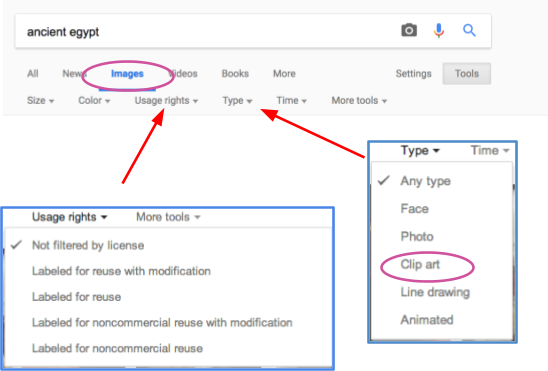Open the More tools dropdown in toolbar
The height and width of the screenshot is (371, 548).
click(359, 101)
